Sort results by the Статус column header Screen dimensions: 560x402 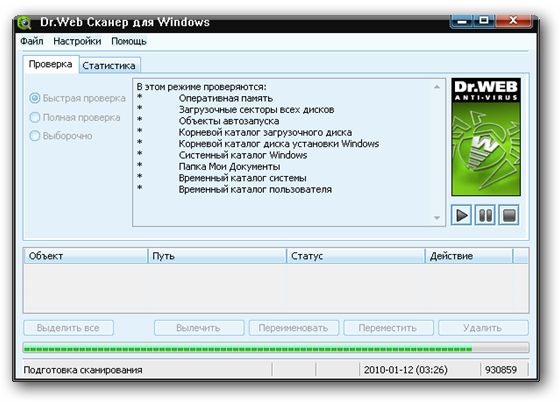[x=356, y=256]
